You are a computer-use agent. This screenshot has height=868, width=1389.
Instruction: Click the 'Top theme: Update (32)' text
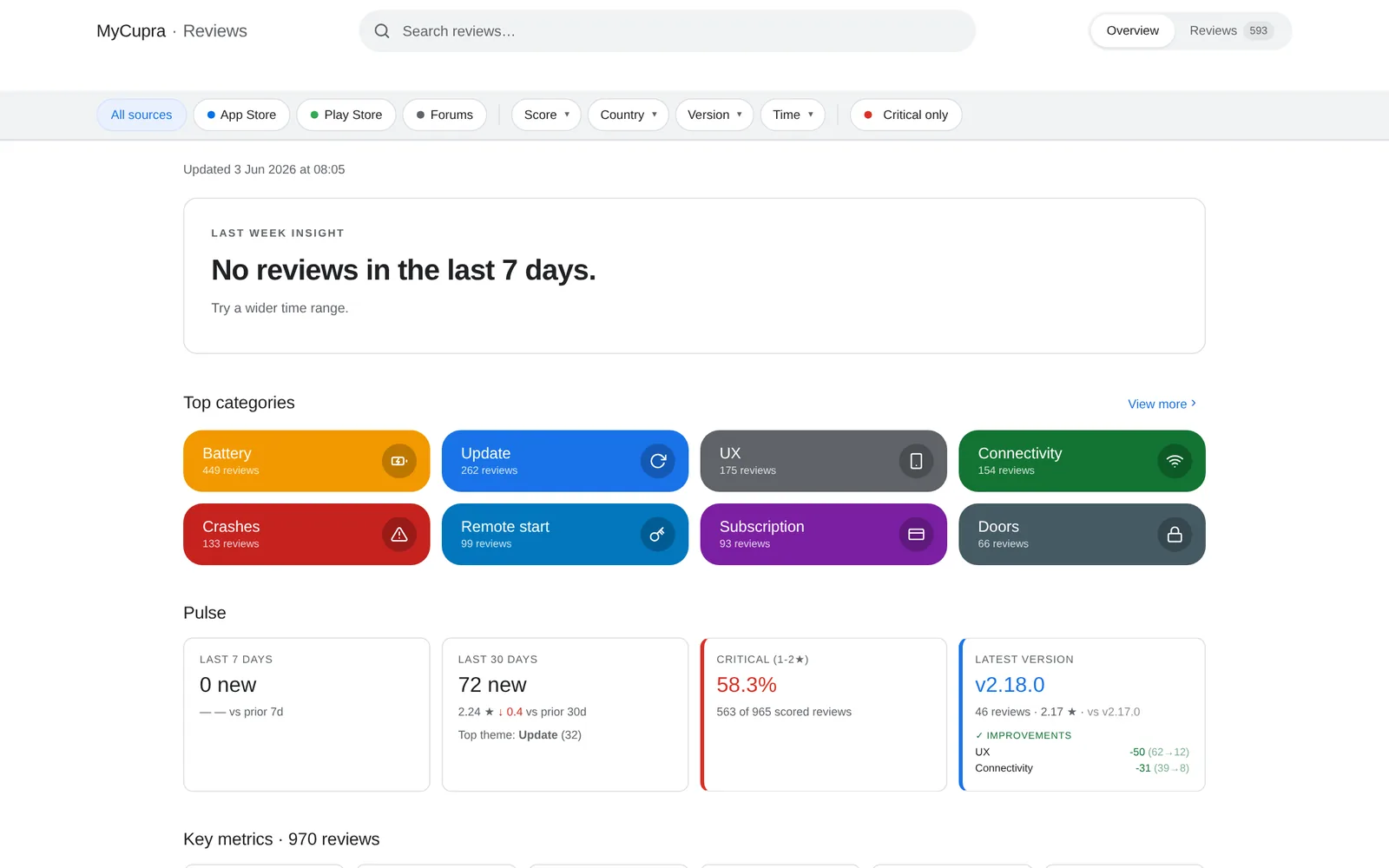[520, 735]
